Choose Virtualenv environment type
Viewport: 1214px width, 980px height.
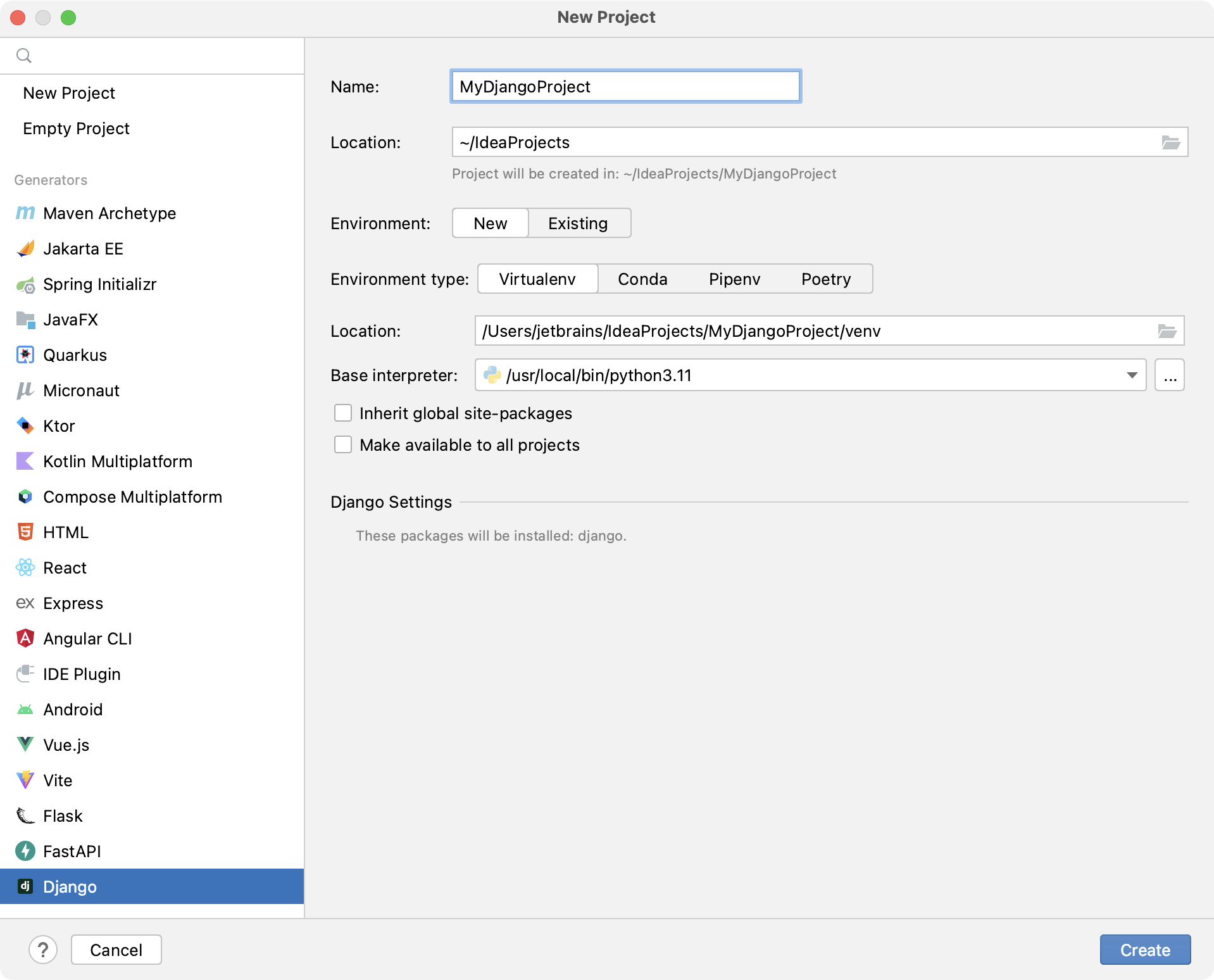(537, 279)
